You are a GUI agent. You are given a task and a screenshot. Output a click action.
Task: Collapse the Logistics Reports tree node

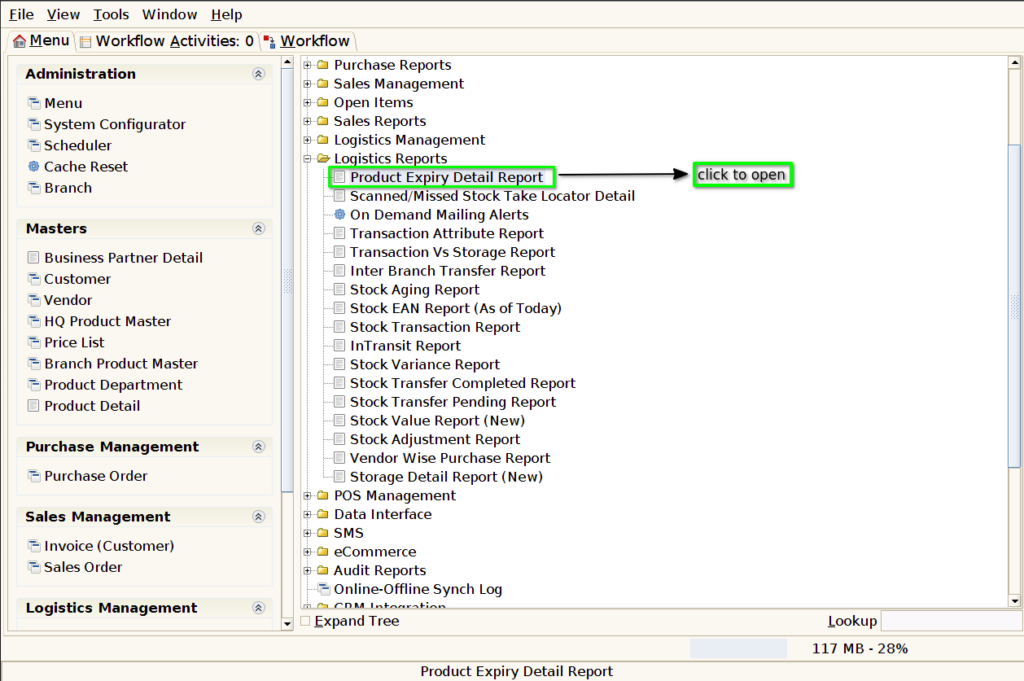point(308,158)
